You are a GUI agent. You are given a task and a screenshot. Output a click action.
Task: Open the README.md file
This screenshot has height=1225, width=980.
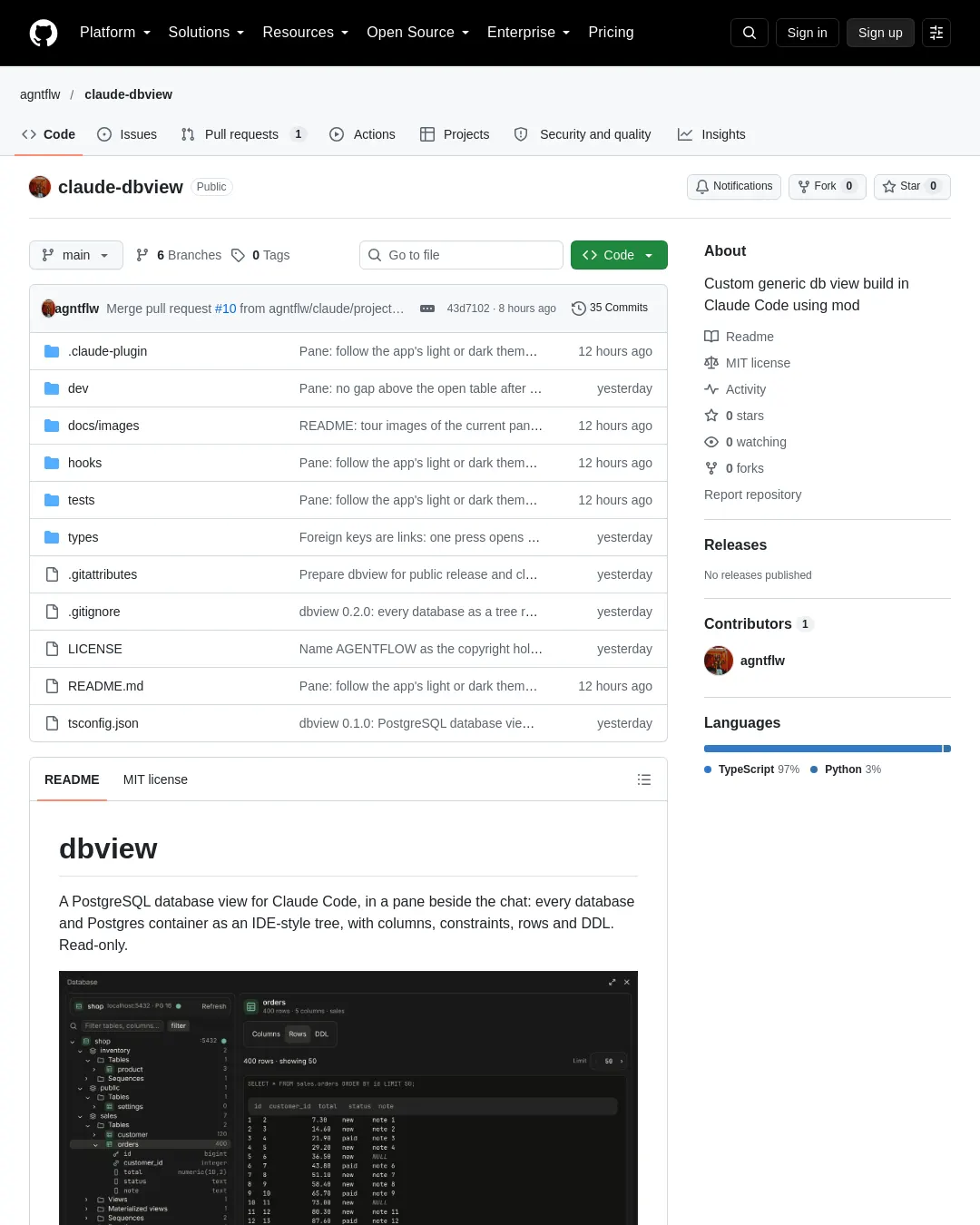(x=105, y=686)
